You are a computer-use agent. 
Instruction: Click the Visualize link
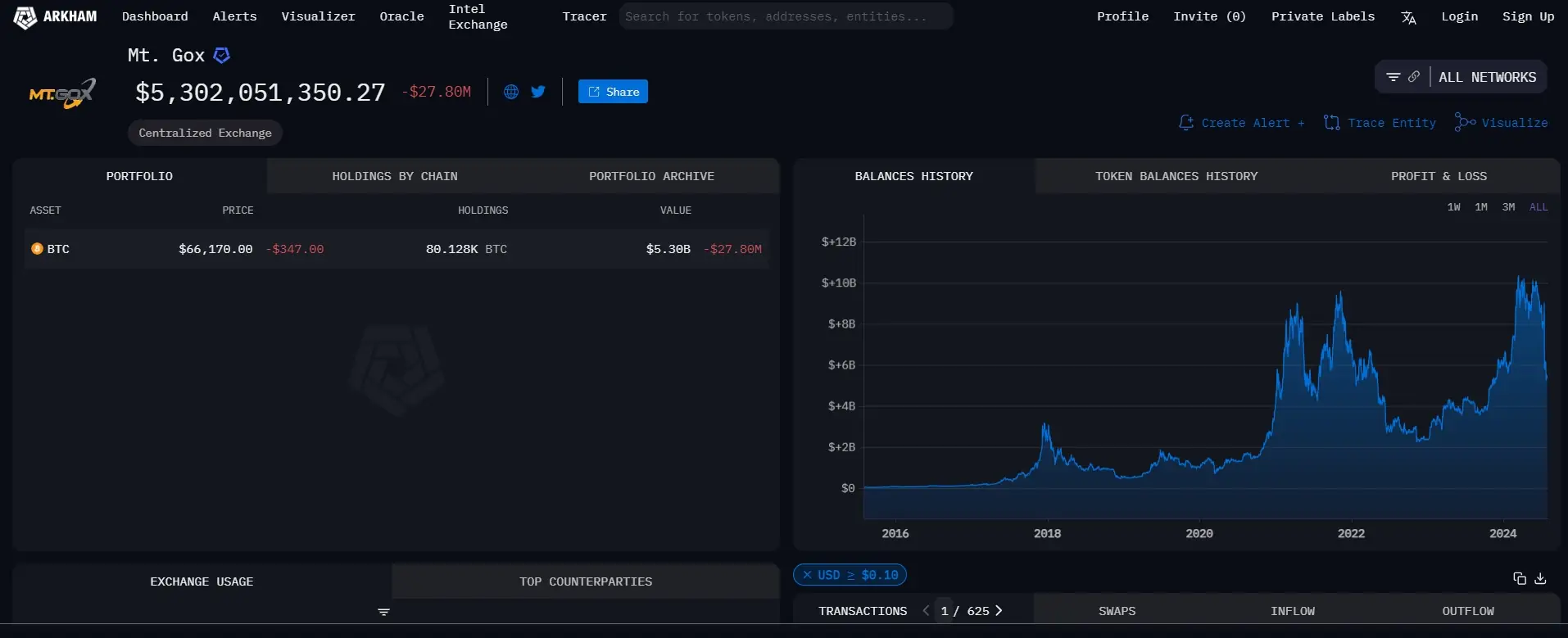coord(1515,123)
